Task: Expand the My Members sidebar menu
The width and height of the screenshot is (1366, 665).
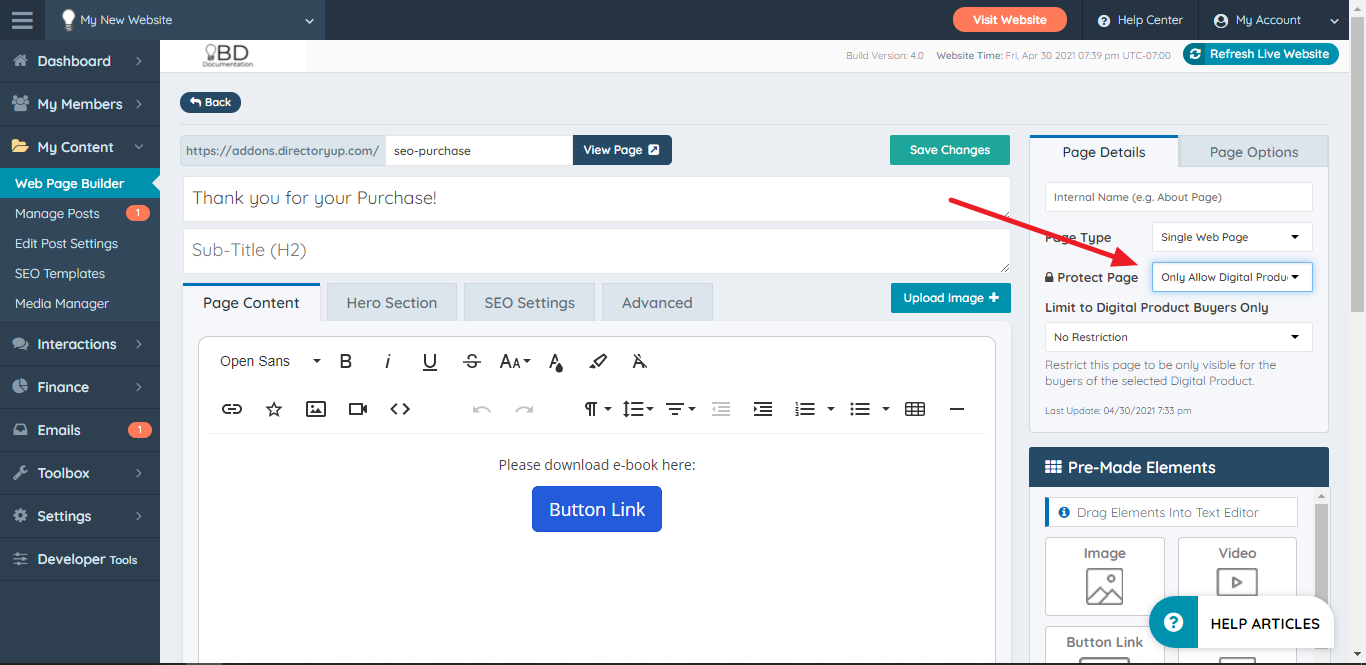Action: [80, 104]
